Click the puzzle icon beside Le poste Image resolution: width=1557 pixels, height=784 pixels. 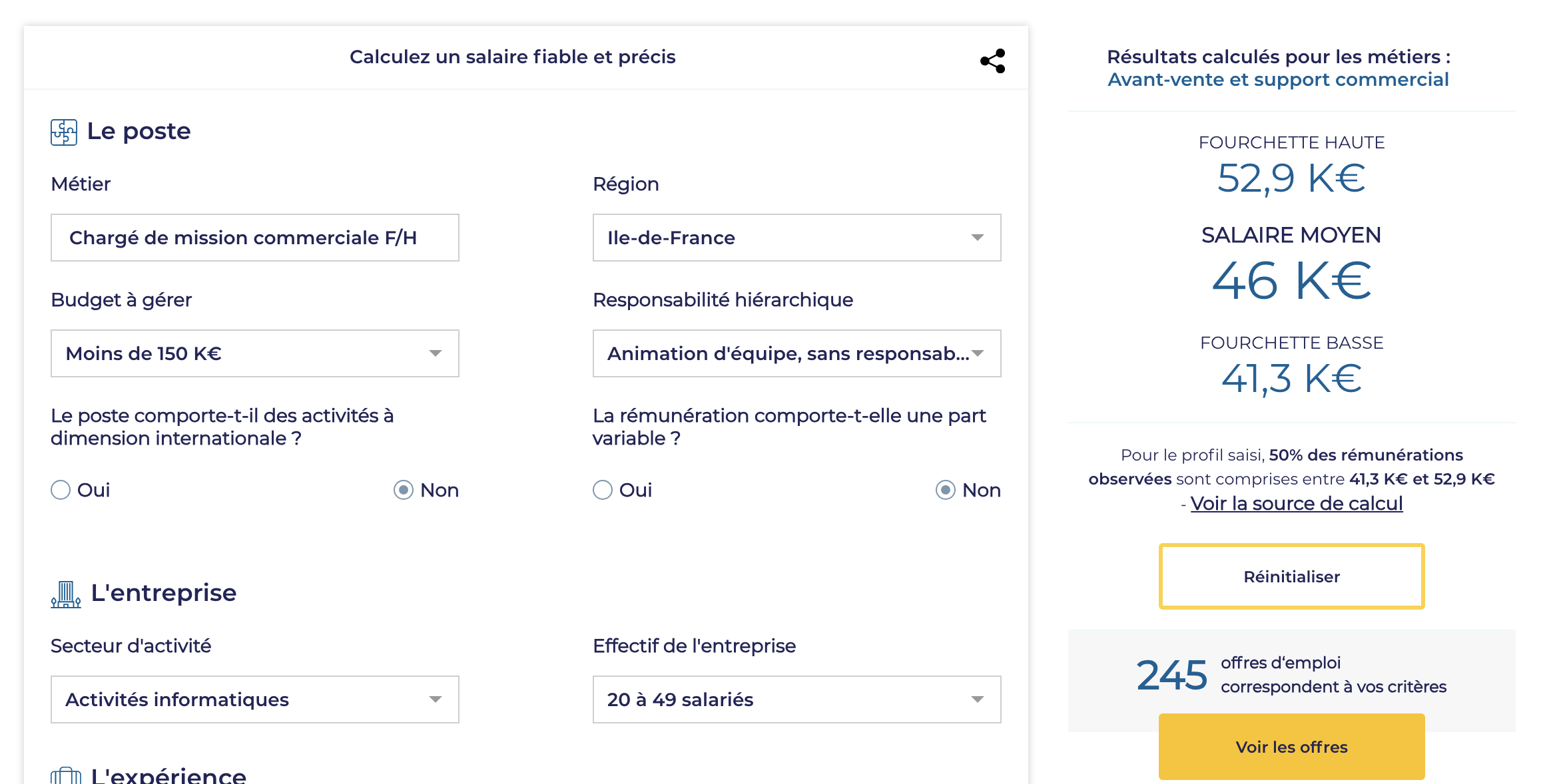tap(64, 132)
